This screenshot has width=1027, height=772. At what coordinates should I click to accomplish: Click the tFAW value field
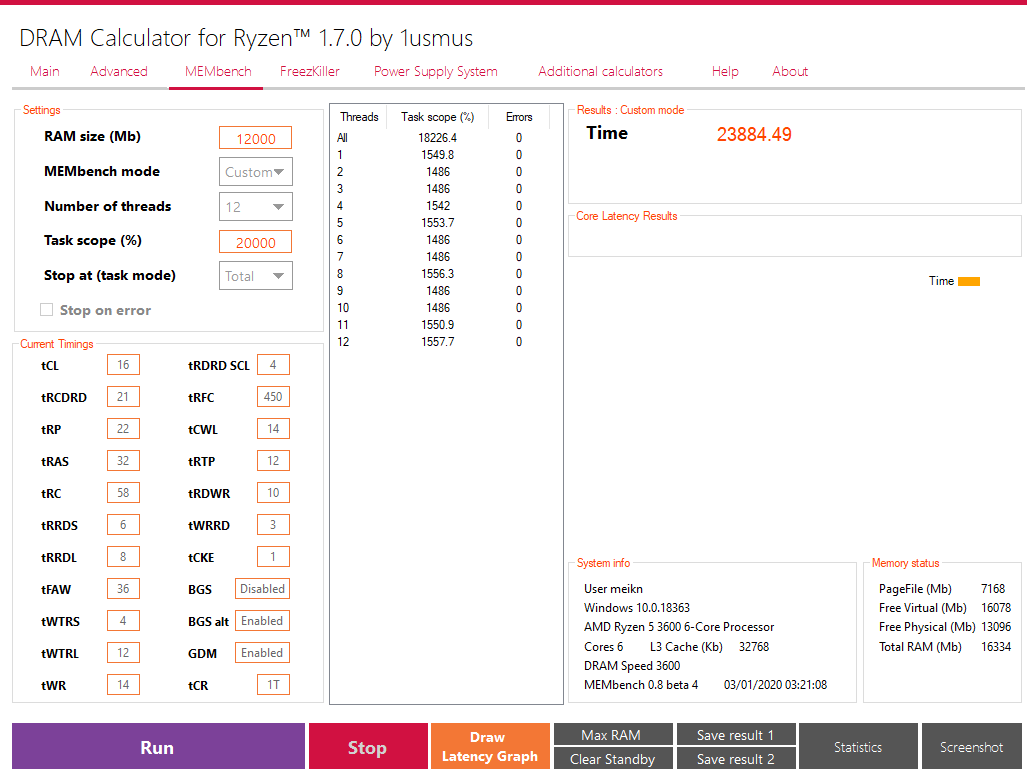123,589
